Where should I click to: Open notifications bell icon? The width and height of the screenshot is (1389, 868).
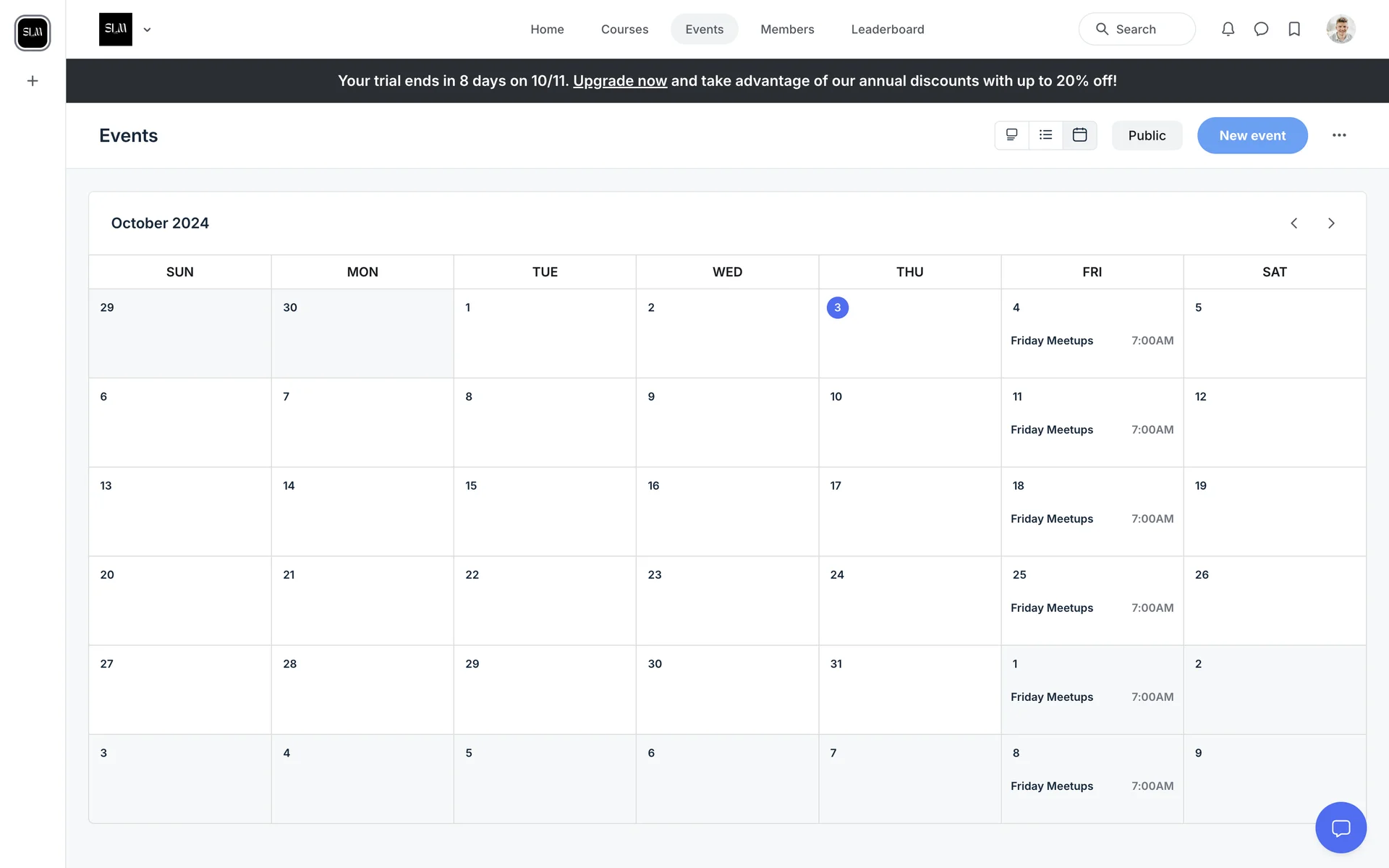(1228, 29)
